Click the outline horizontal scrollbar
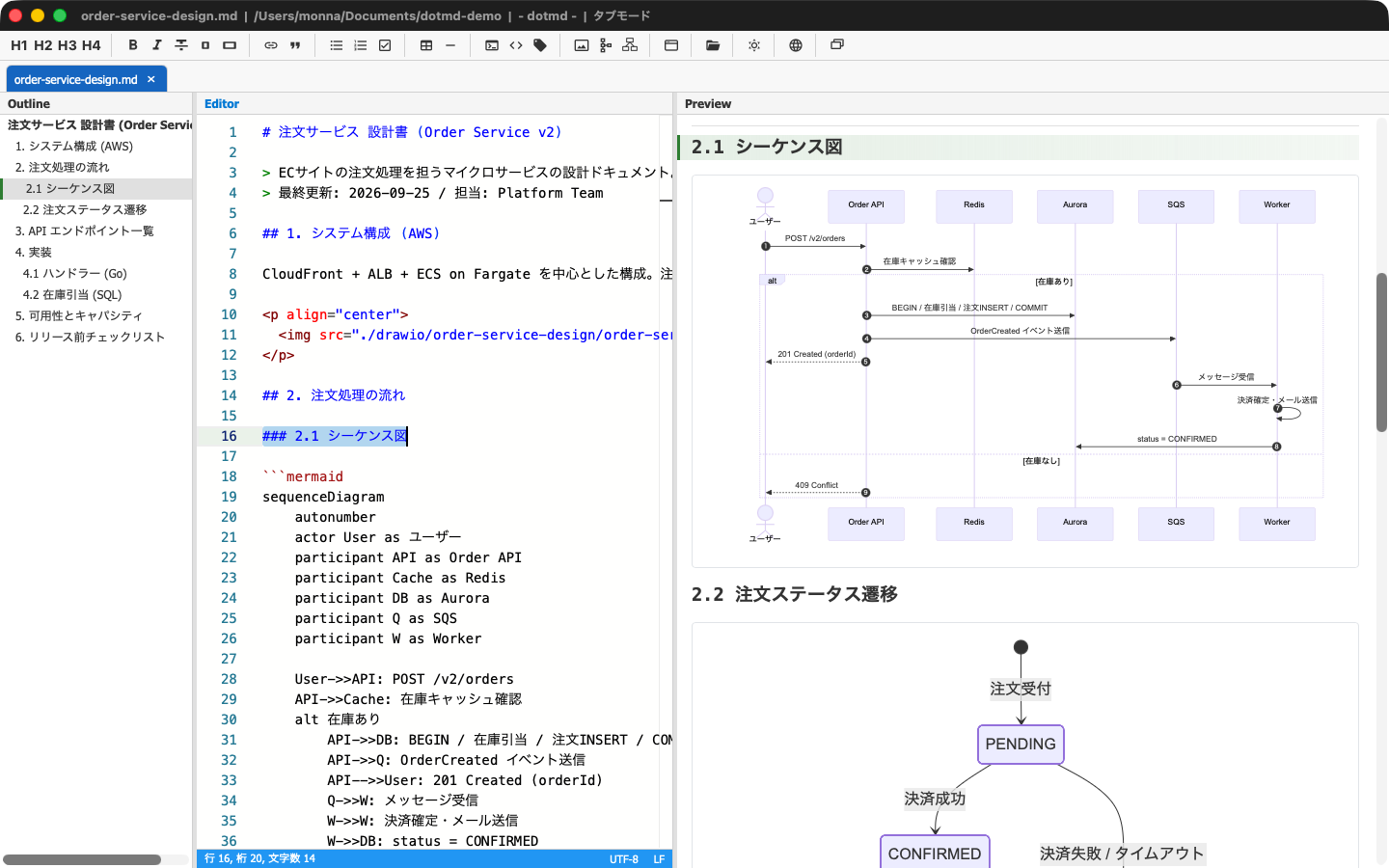Screen dimensions: 1389x868 click(x=82, y=859)
